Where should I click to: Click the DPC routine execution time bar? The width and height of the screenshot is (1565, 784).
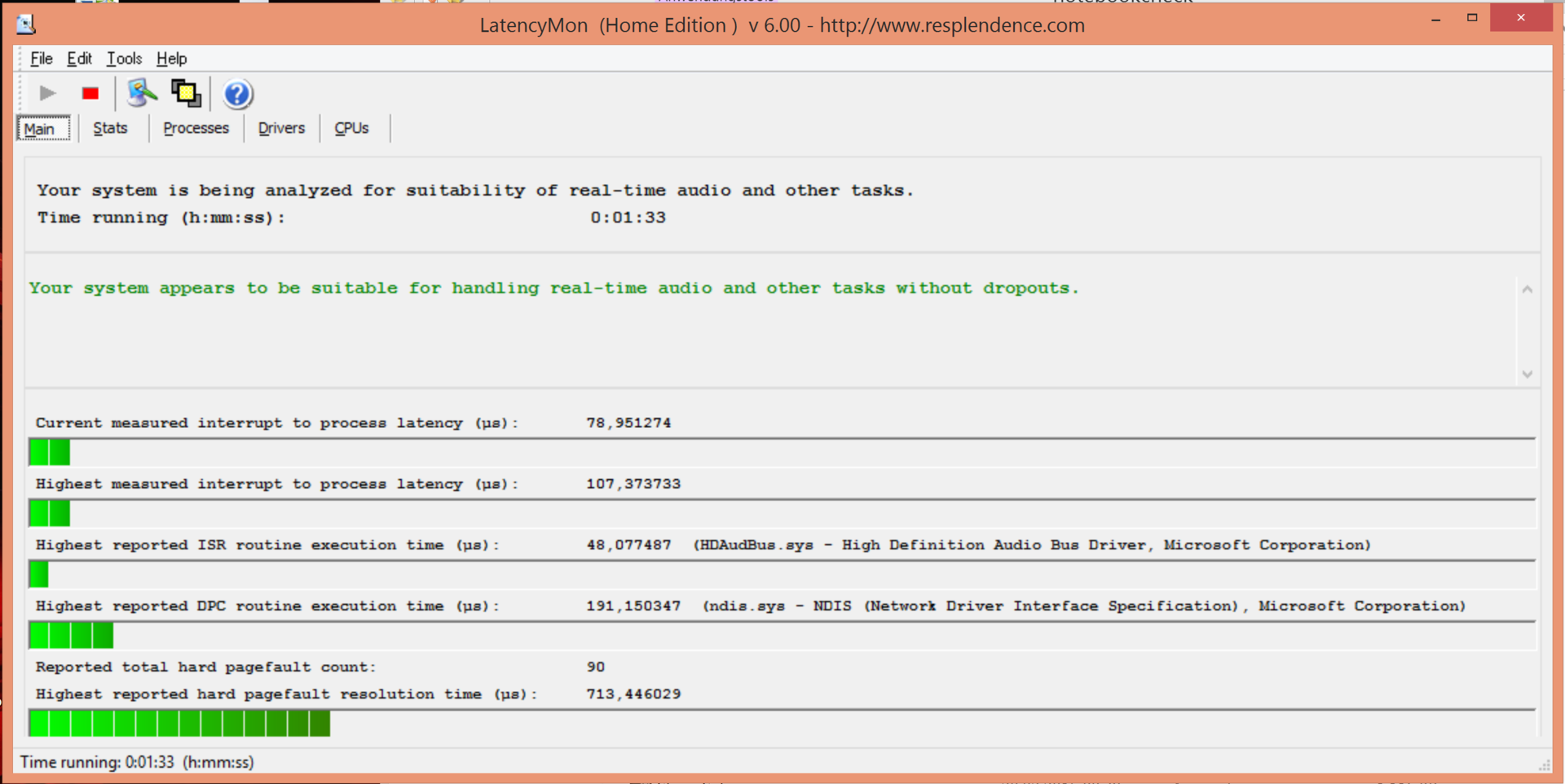tap(782, 636)
